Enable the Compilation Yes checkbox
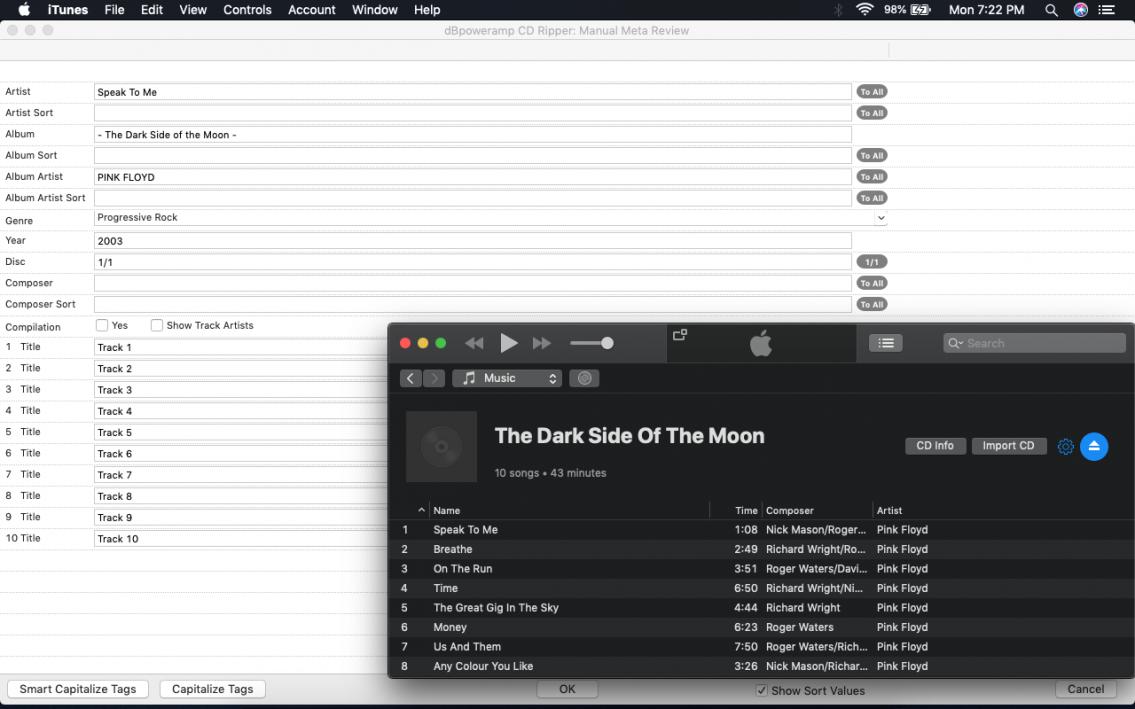This screenshot has width=1135, height=709. coord(102,325)
